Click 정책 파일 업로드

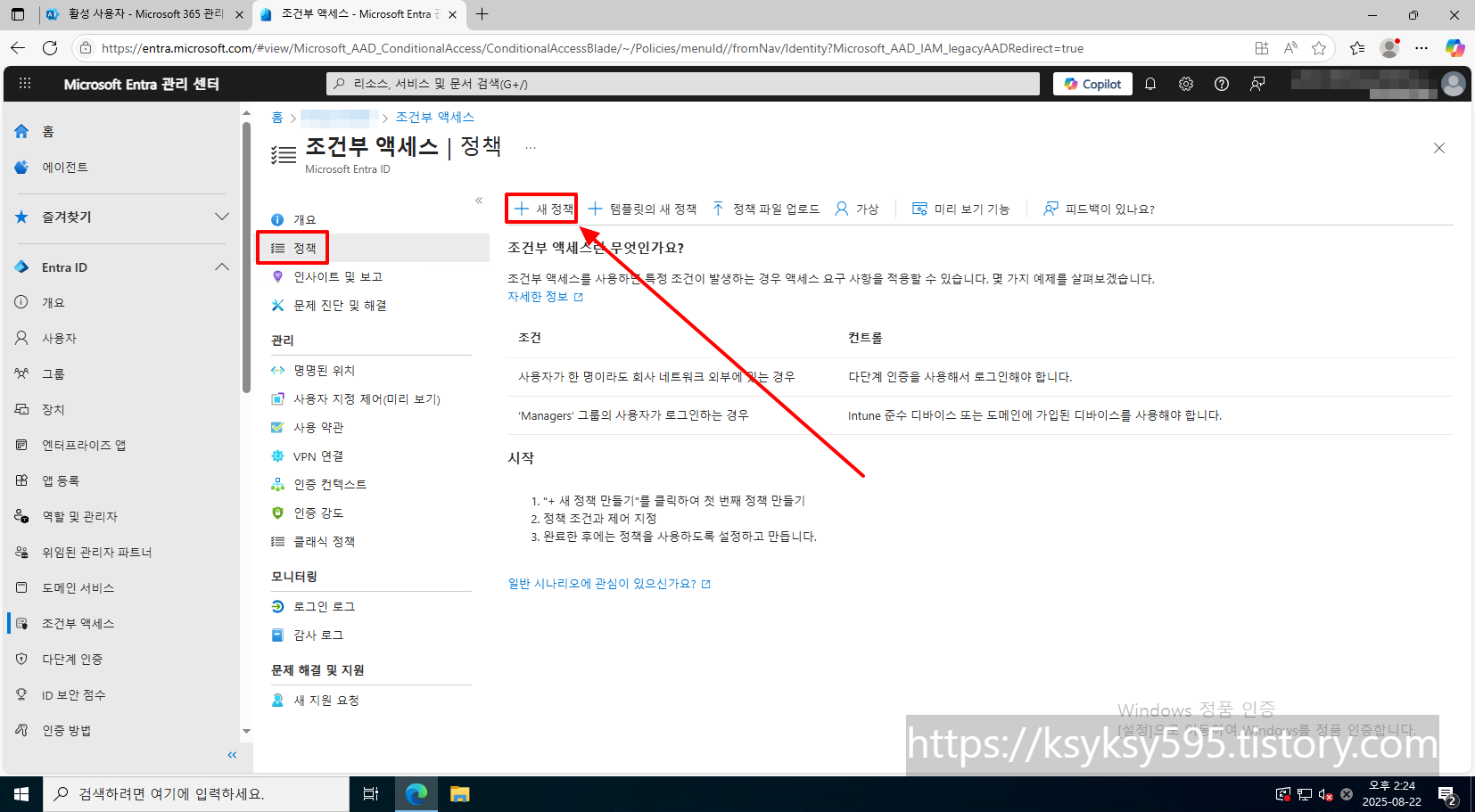tap(766, 209)
